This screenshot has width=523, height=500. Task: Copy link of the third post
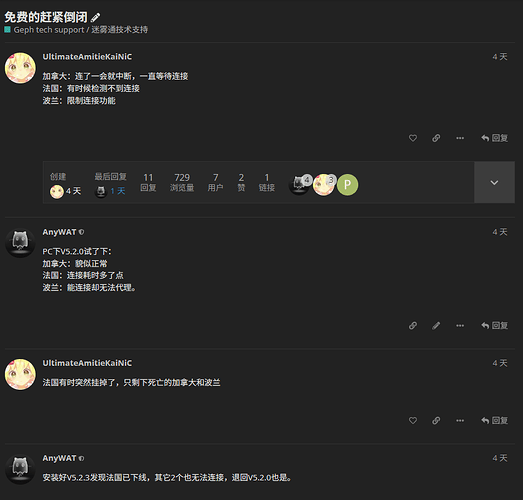[x=436, y=420]
